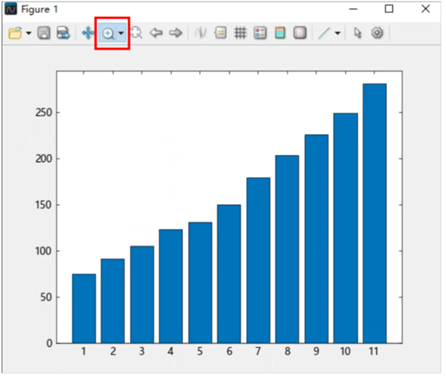The image size is (446, 376).
Task: Click the bar above x-axis label 1
Action: coord(84,309)
